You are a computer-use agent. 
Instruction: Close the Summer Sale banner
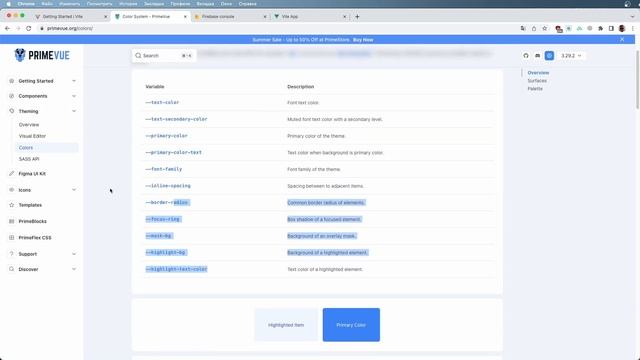(622, 40)
